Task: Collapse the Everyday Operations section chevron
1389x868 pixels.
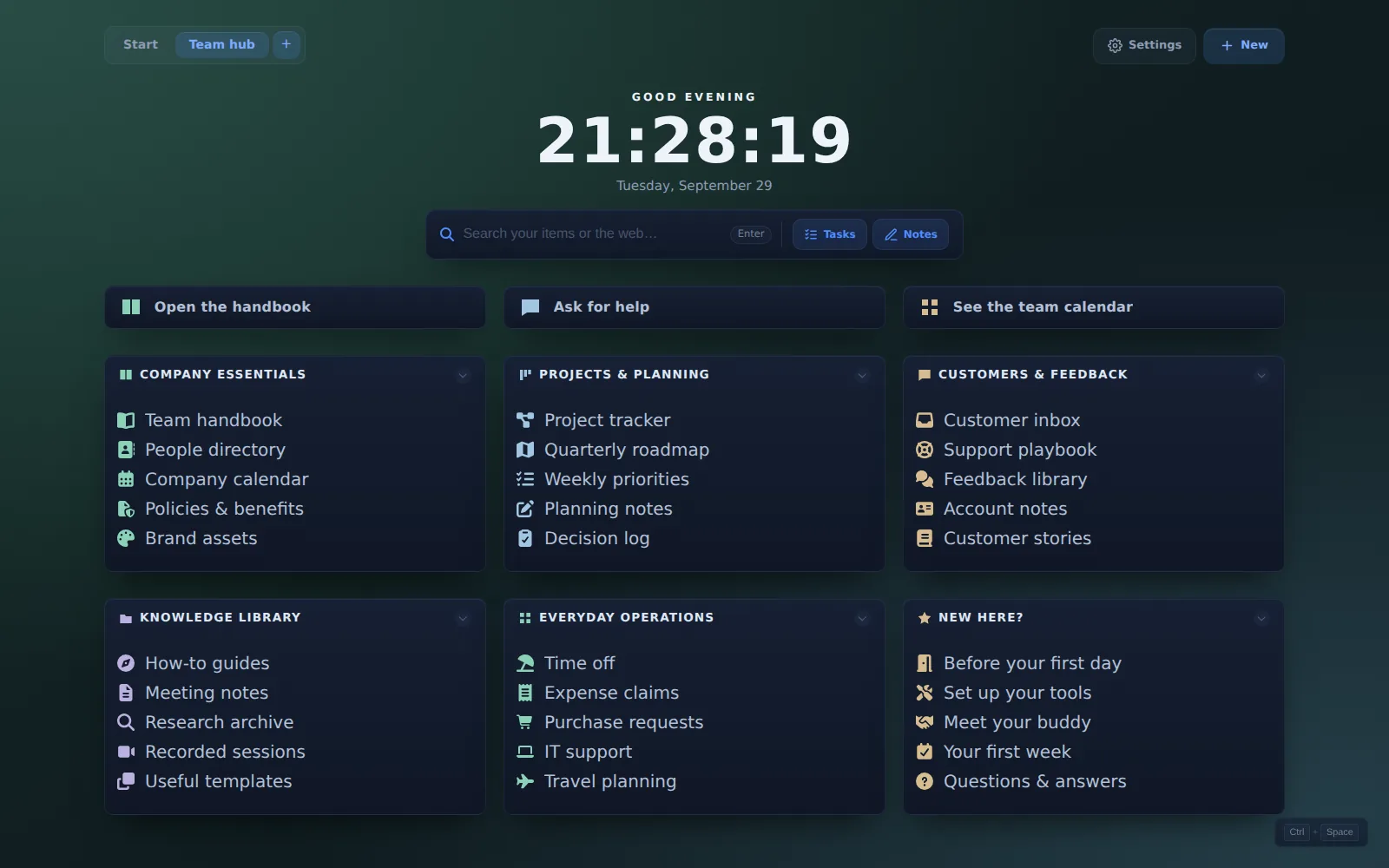Action: (x=862, y=619)
